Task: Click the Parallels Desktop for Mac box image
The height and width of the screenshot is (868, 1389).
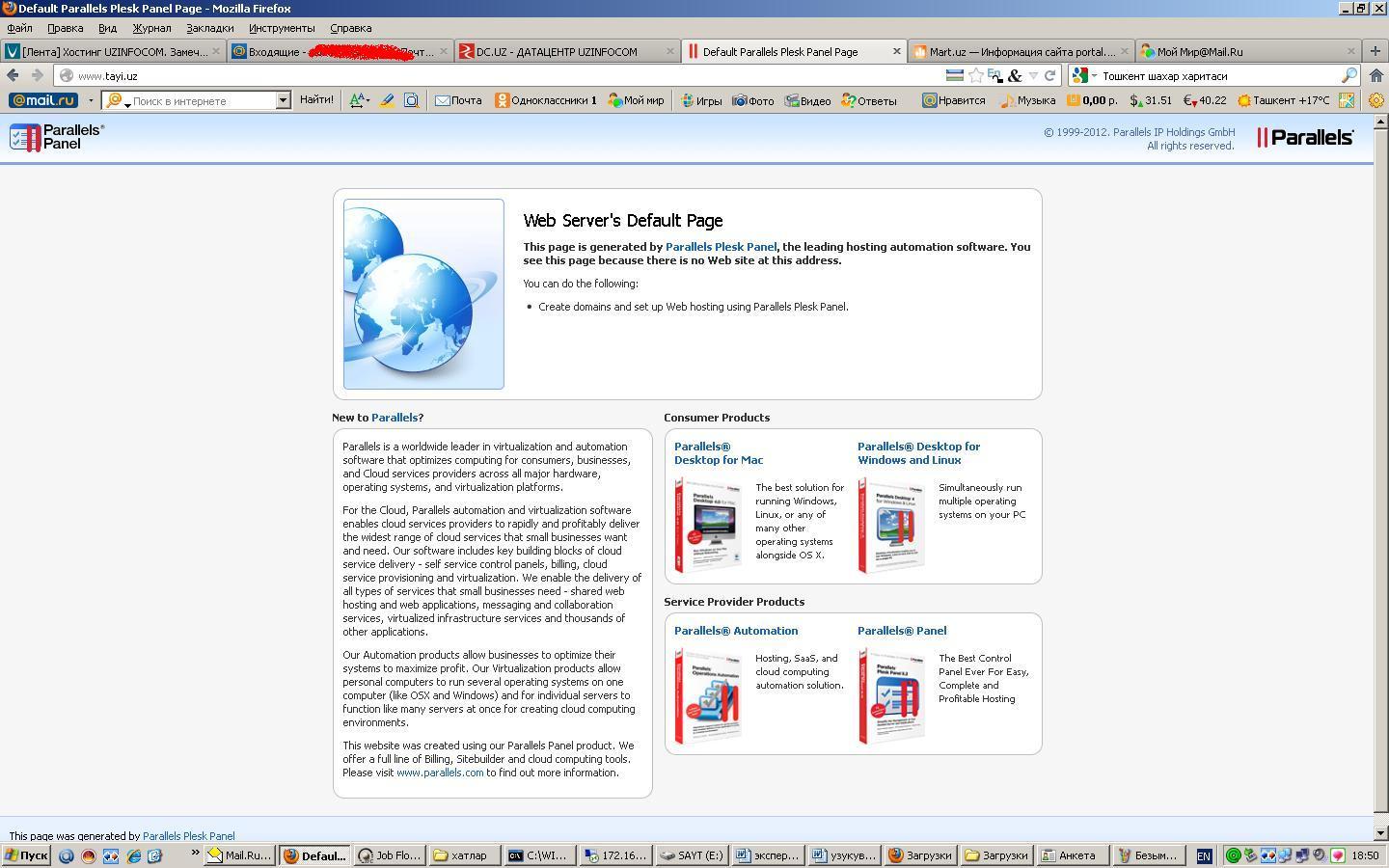Action: tap(709, 526)
